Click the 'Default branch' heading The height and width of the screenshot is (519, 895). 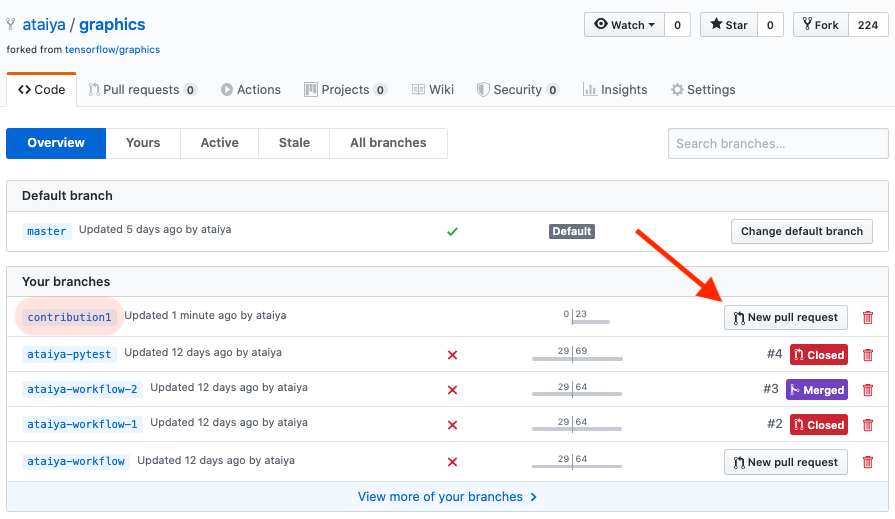coord(67,196)
